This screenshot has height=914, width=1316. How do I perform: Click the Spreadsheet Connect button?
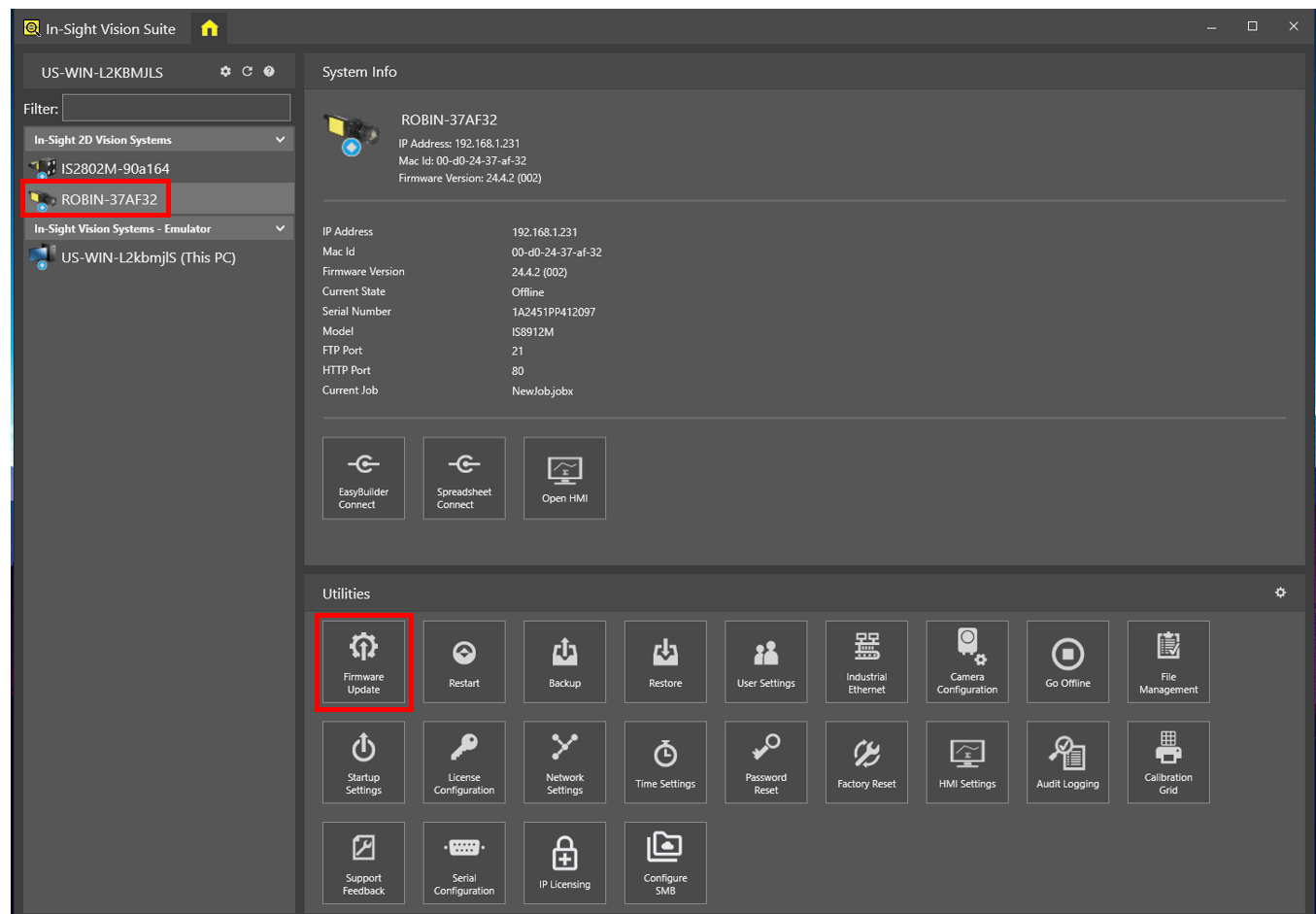click(x=464, y=478)
